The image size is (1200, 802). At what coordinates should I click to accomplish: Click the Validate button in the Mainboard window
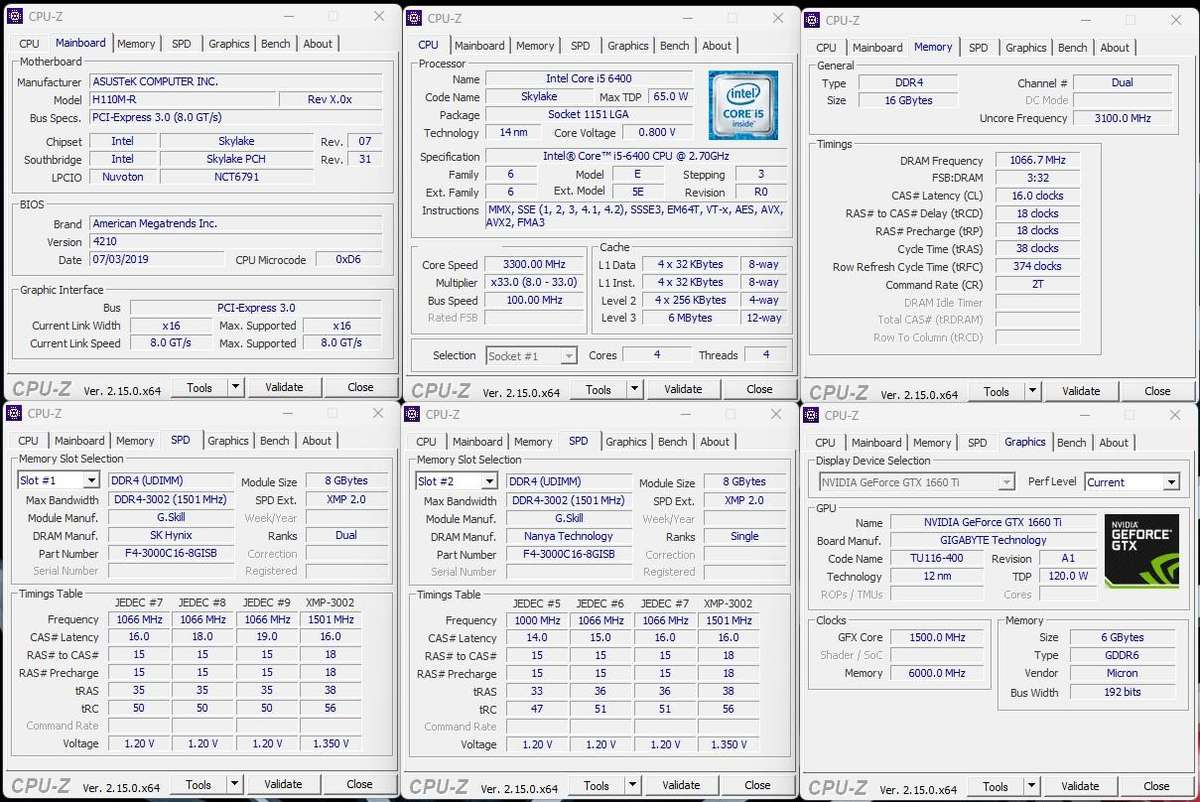(285, 387)
